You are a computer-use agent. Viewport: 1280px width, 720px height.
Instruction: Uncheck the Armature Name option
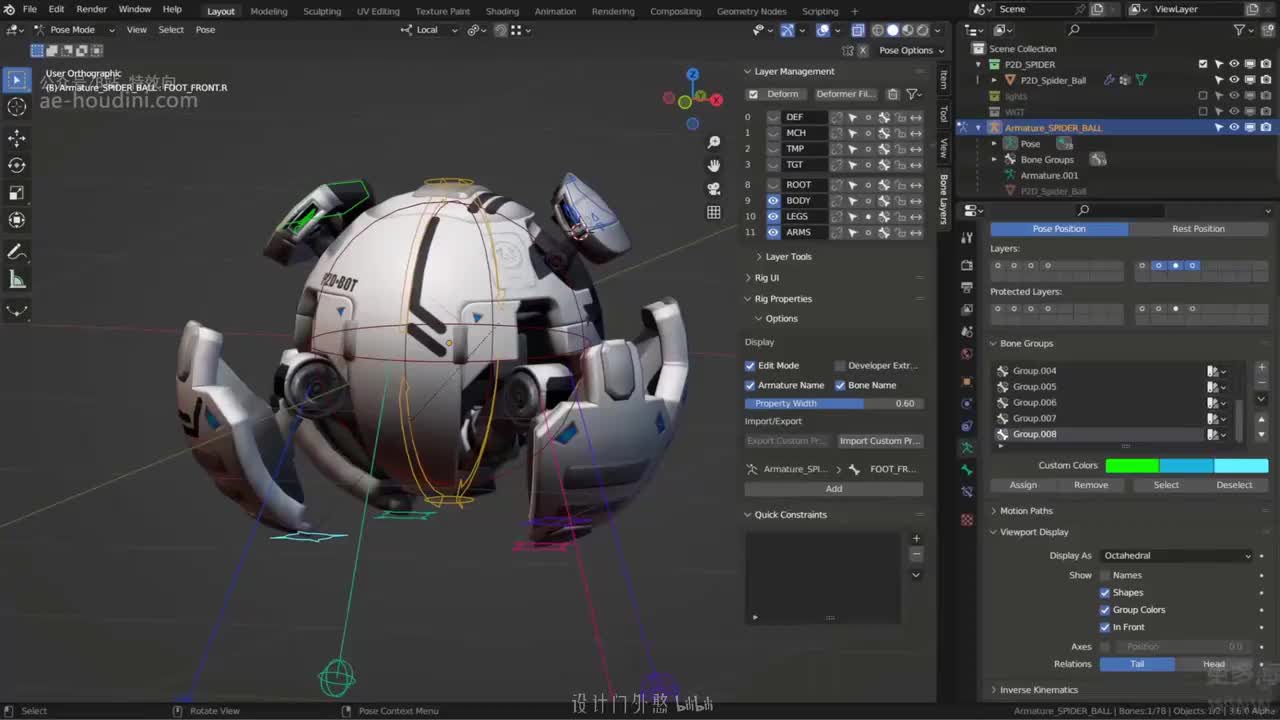click(x=750, y=385)
